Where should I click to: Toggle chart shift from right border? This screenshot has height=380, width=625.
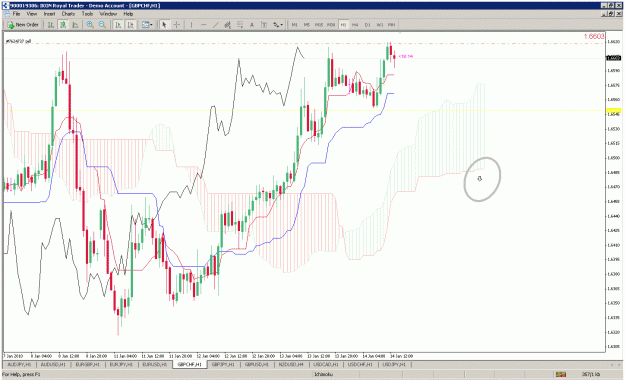(130, 25)
